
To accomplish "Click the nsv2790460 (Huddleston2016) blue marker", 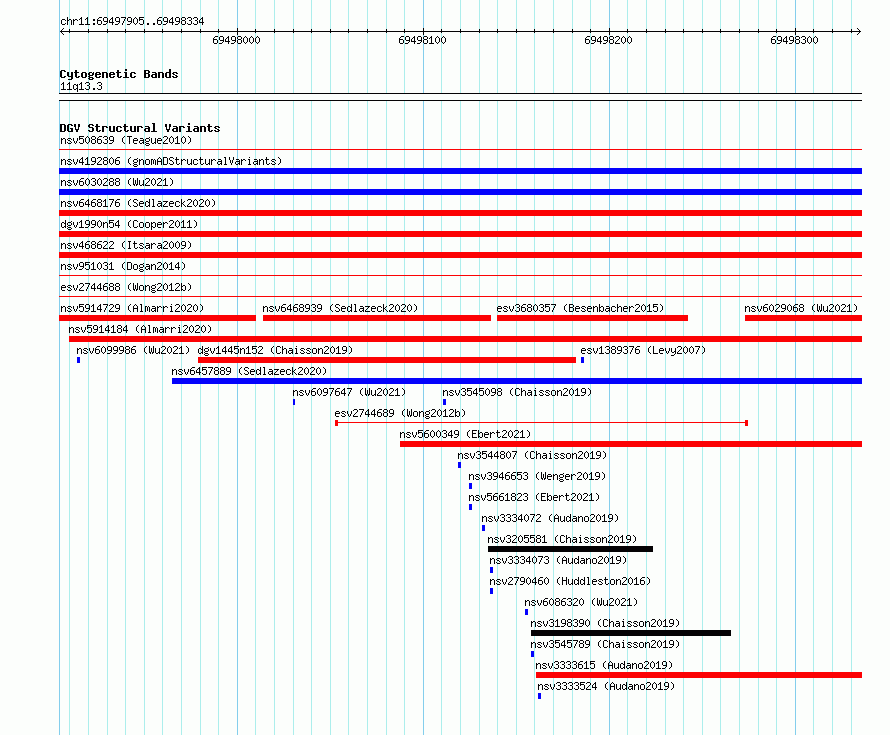I will point(492,591).
